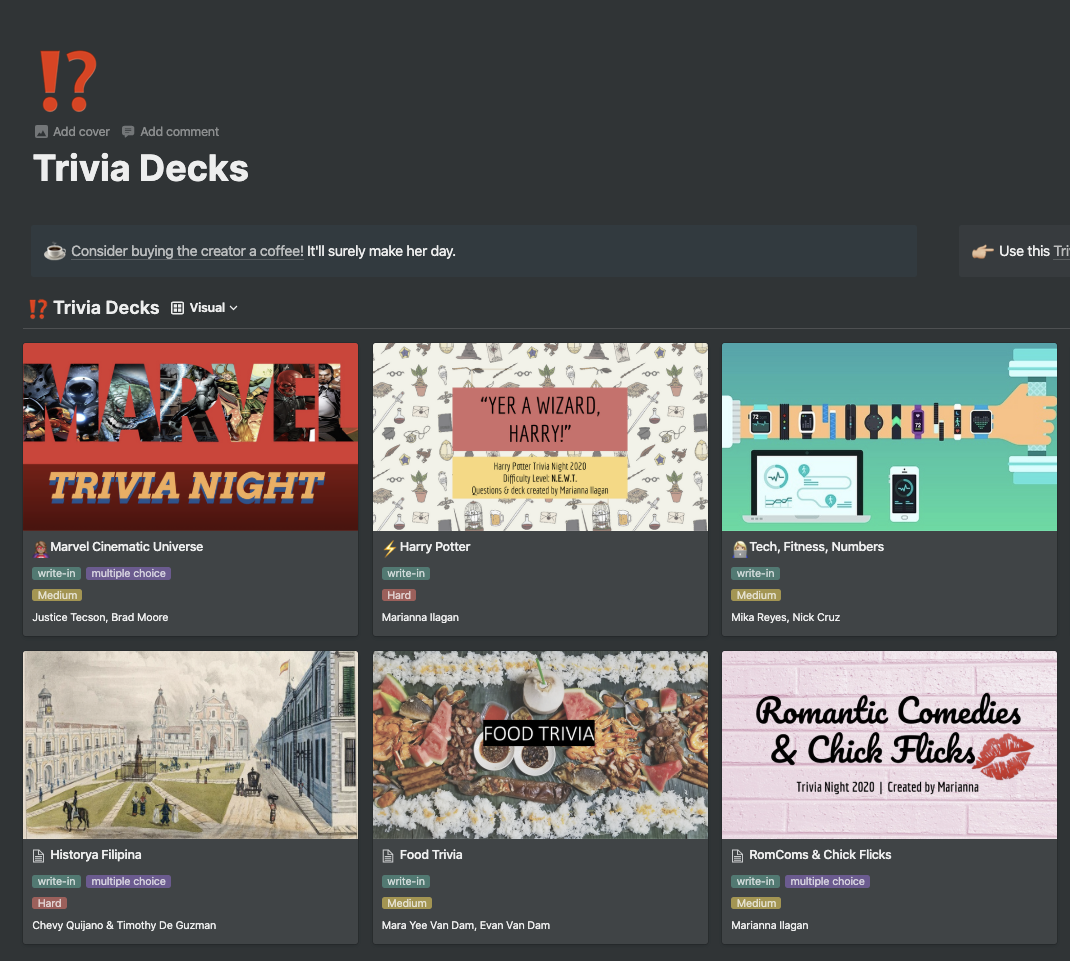Click the "Consider buying the creator a coffee!" link
Image resolution: width=1070 pixels, height=961 pixels.
click(x=186, y=251)
